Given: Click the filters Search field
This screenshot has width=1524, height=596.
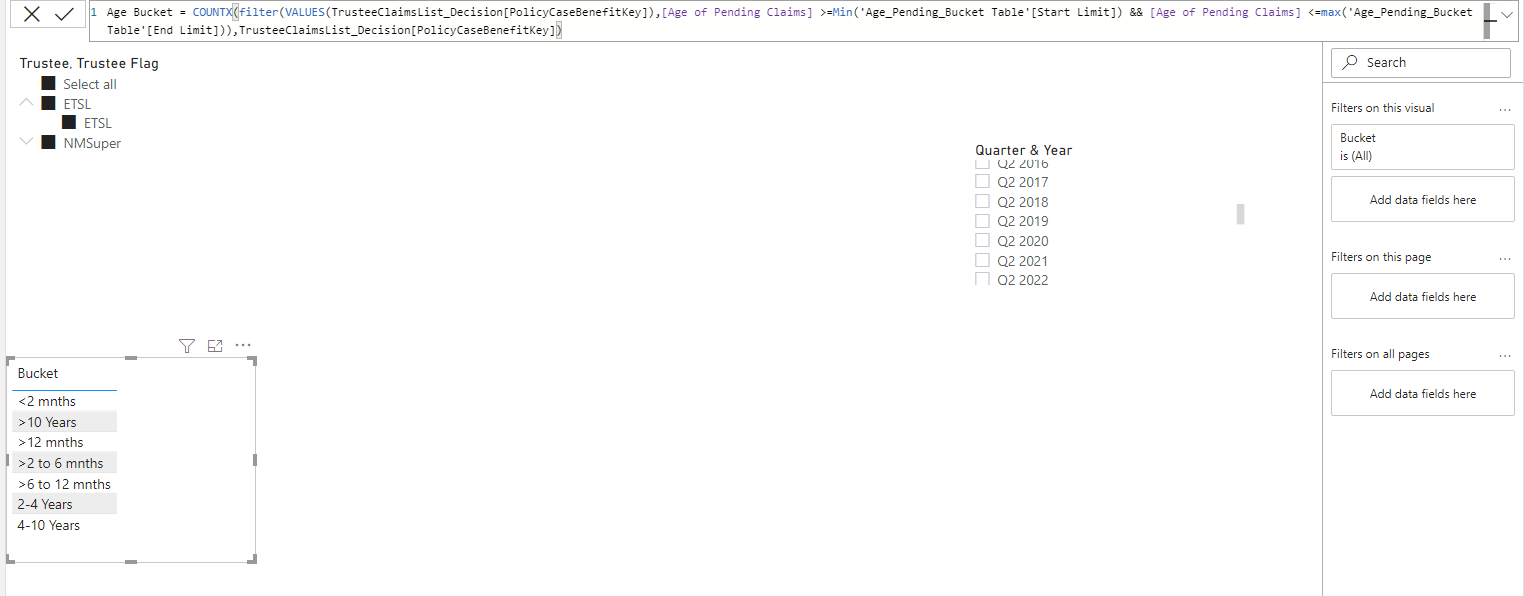Looking at the screenshot, I should 1421,62.
